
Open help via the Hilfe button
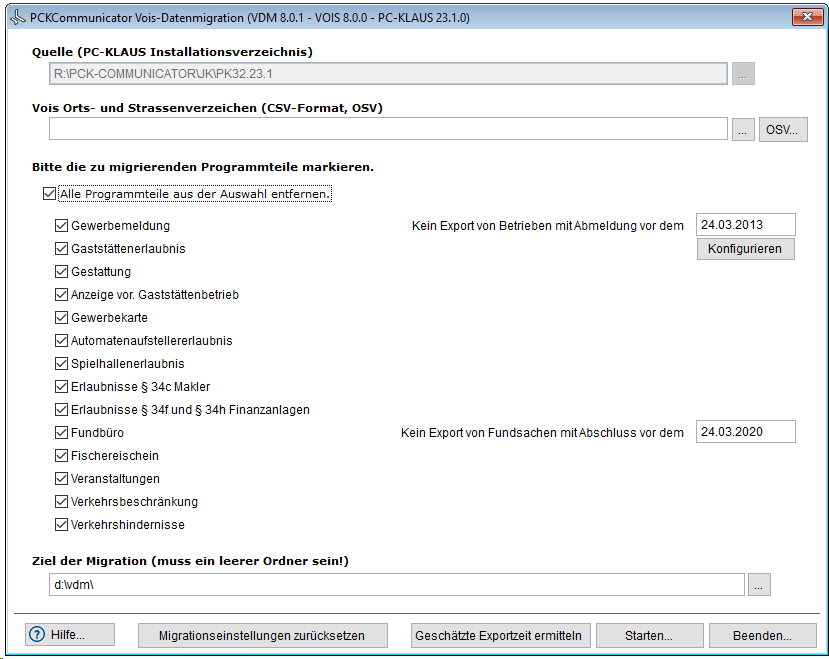70,635
